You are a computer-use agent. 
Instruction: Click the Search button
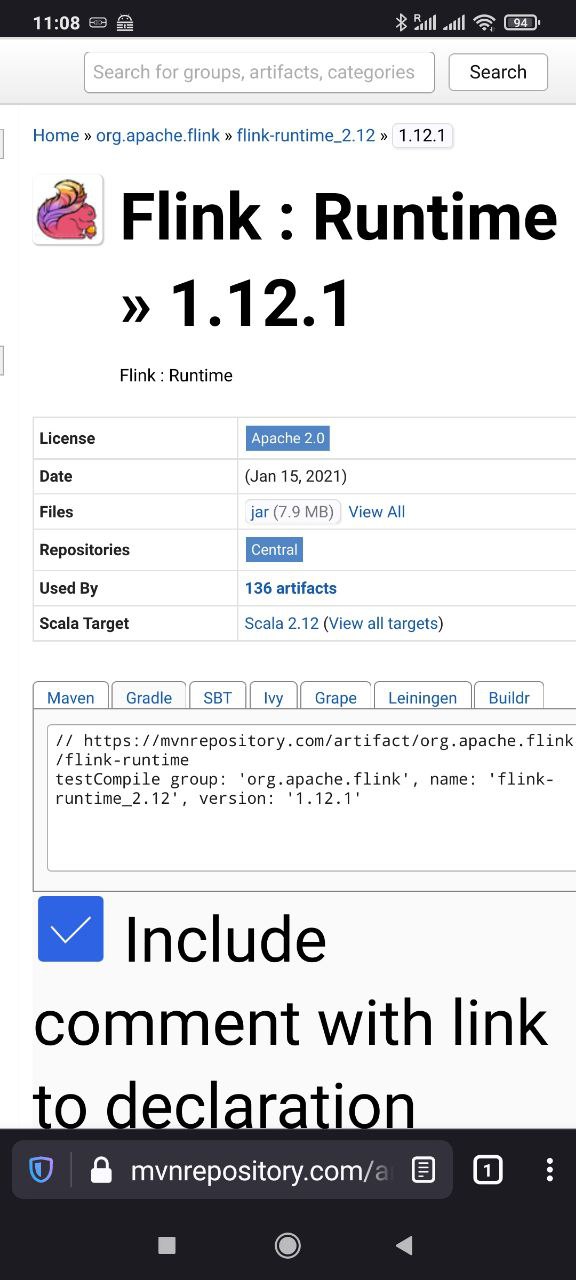(x=498, y=72)
